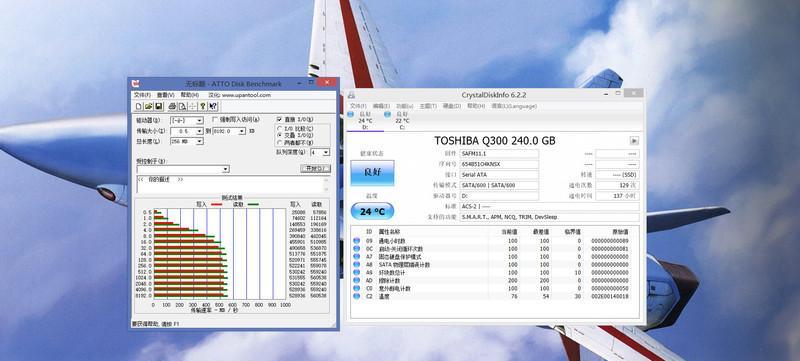Click the New file icon in ATTO toolbar
Screen dimensions: 800x361
[139, 106]
